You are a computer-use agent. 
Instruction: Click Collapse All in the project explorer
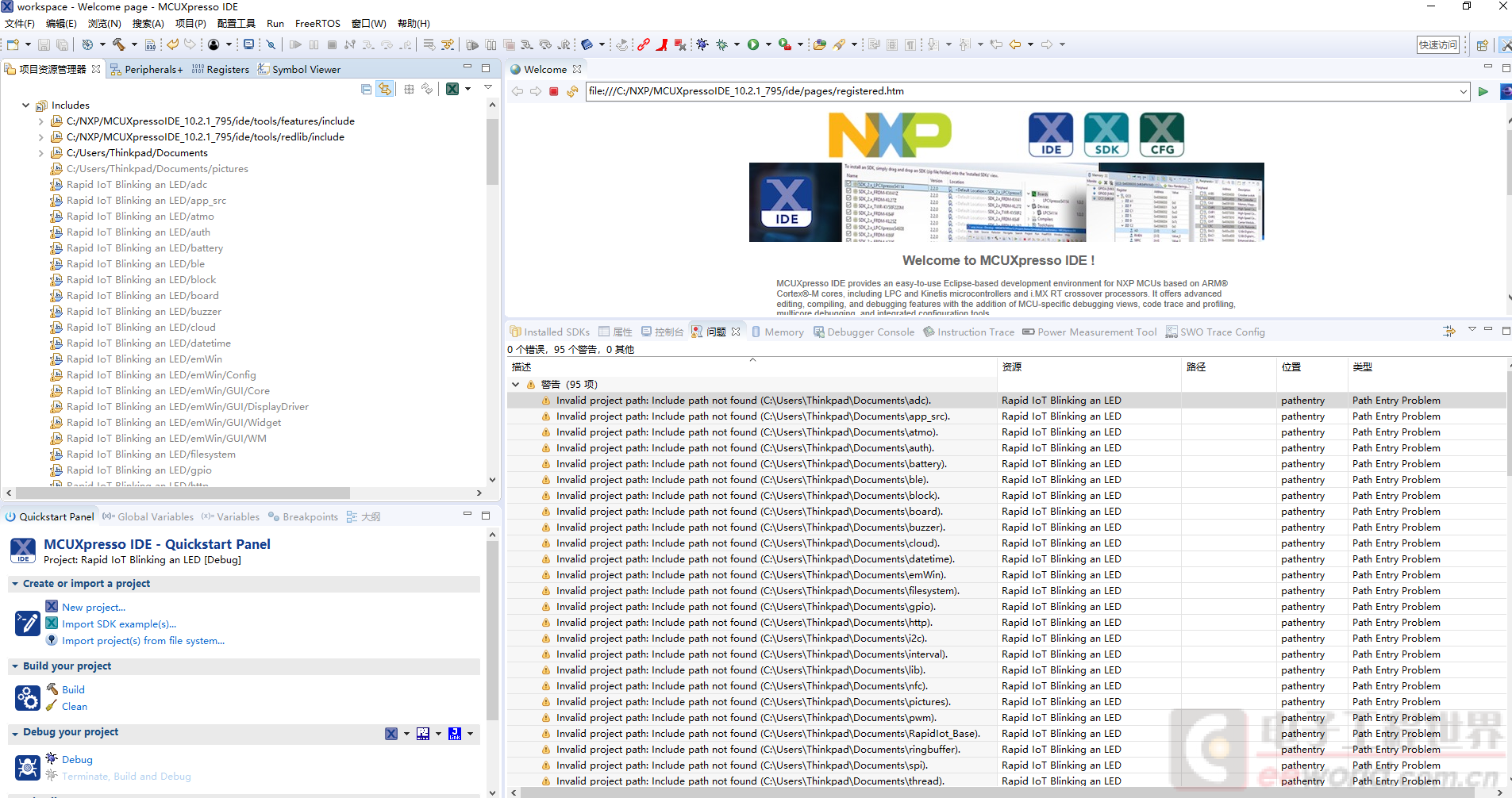pos(366,89)
